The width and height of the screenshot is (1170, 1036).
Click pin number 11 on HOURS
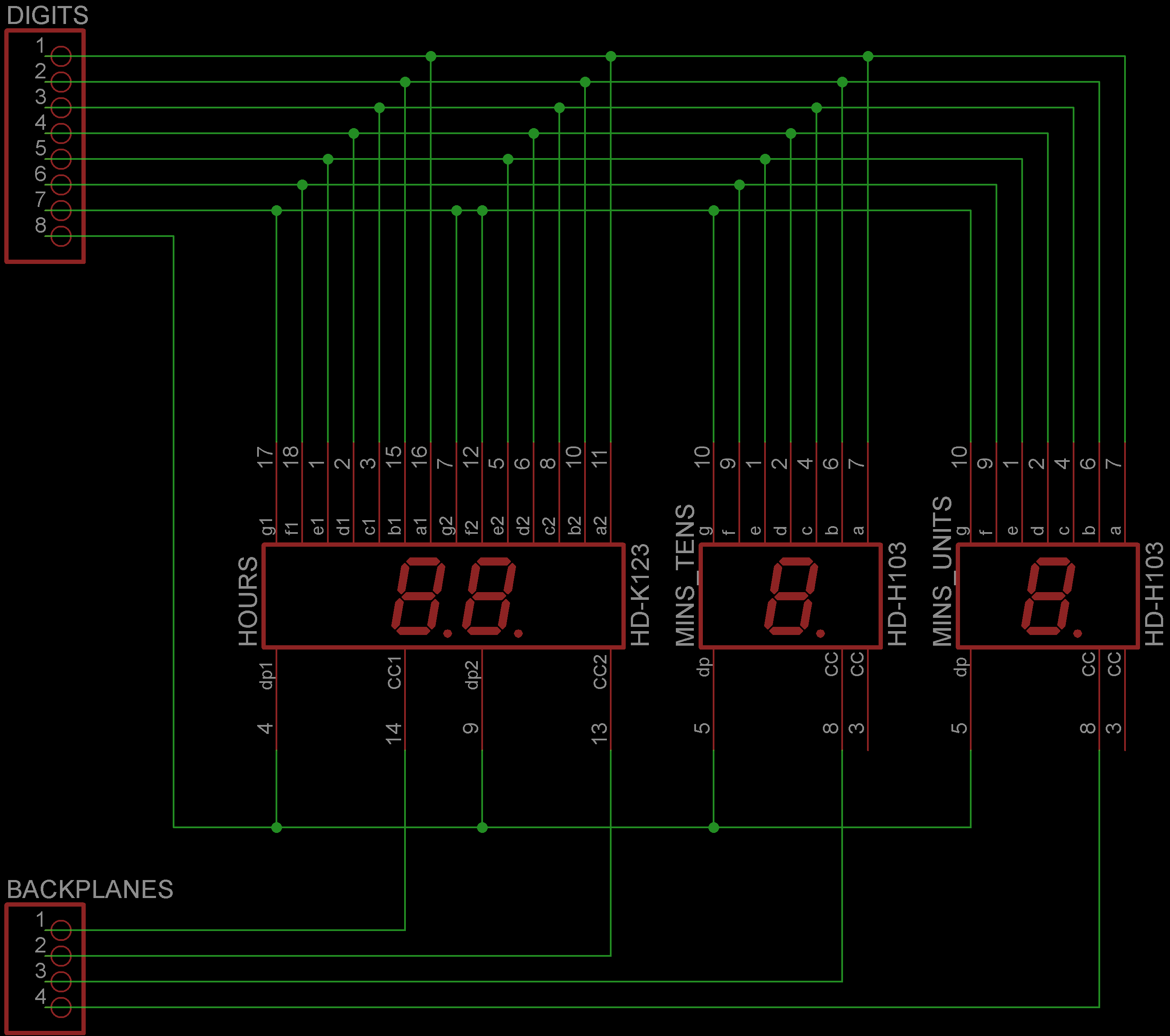(599, 458)
